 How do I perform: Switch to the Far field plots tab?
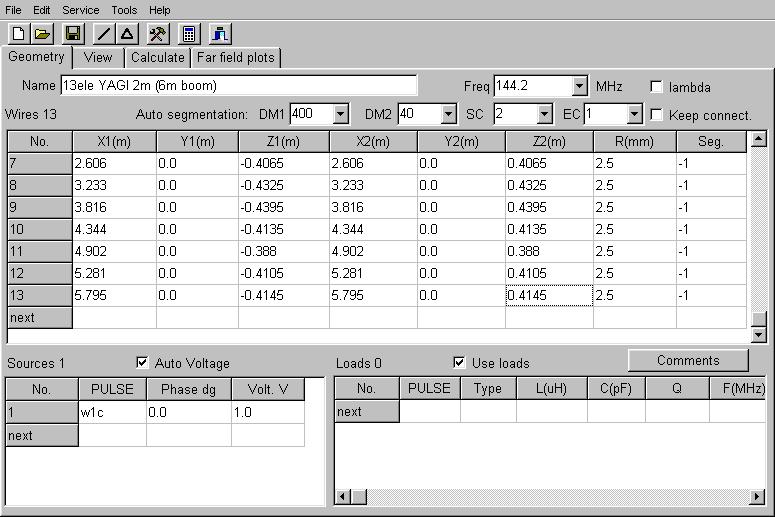237,57
